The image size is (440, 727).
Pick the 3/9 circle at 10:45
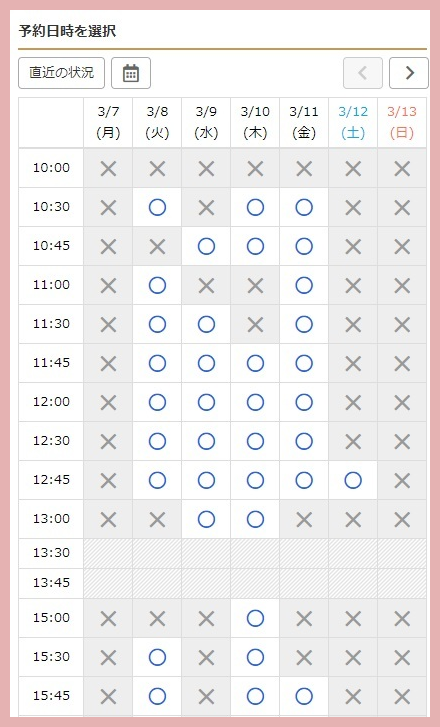tap(206, 246)
